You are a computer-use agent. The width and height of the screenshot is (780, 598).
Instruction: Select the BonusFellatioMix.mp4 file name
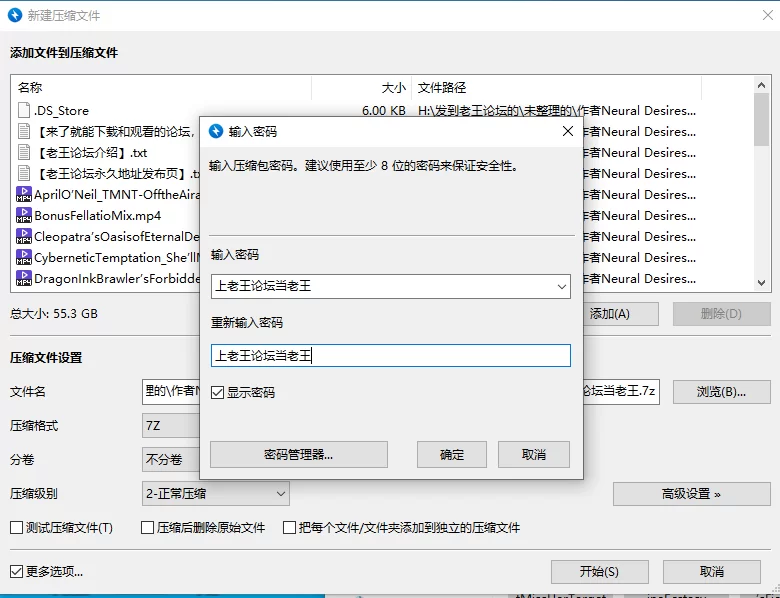(x=98, y=215)
